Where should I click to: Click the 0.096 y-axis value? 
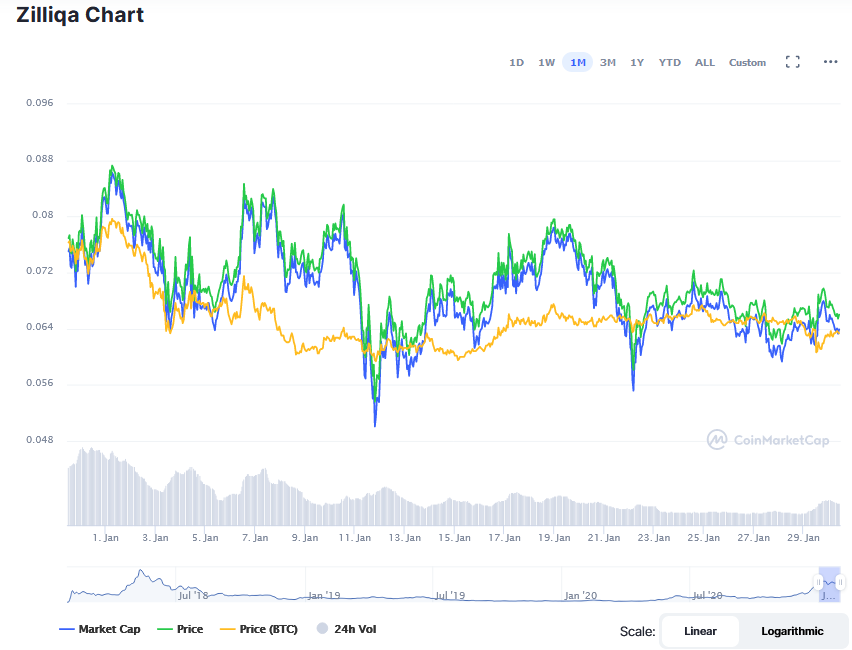[x=40, y=103]
